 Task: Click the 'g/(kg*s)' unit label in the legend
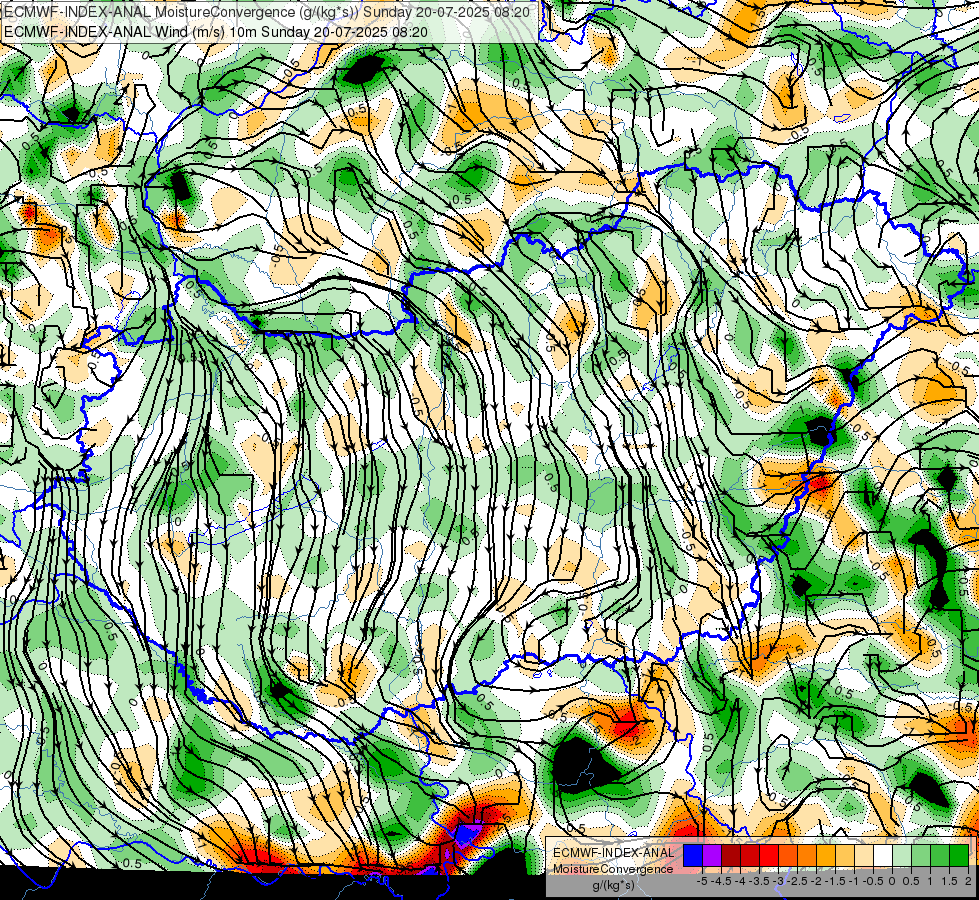(613, 886)
